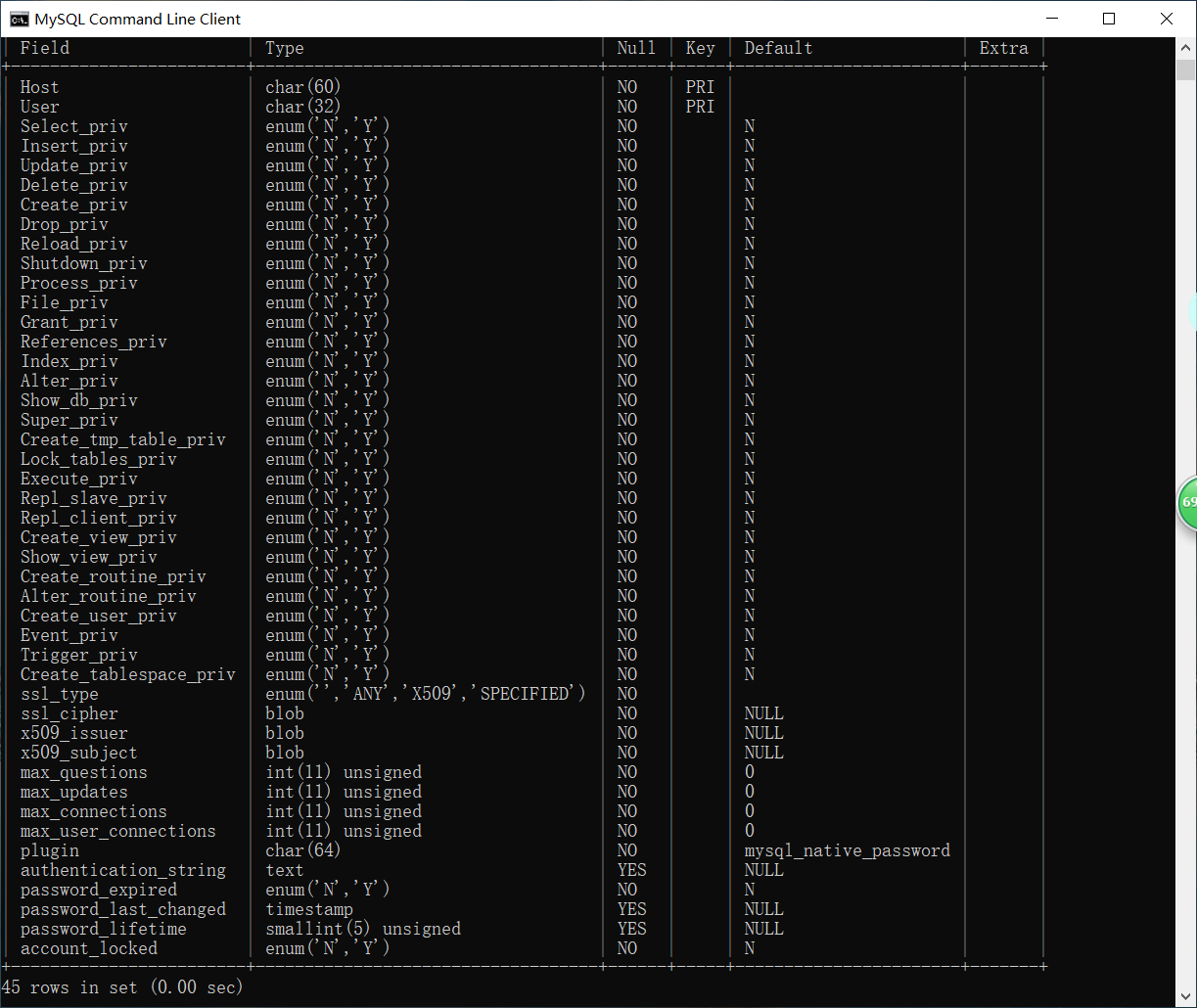
Task: Click the green 69 badge at right edge
Action: (x=1187, y=503)
